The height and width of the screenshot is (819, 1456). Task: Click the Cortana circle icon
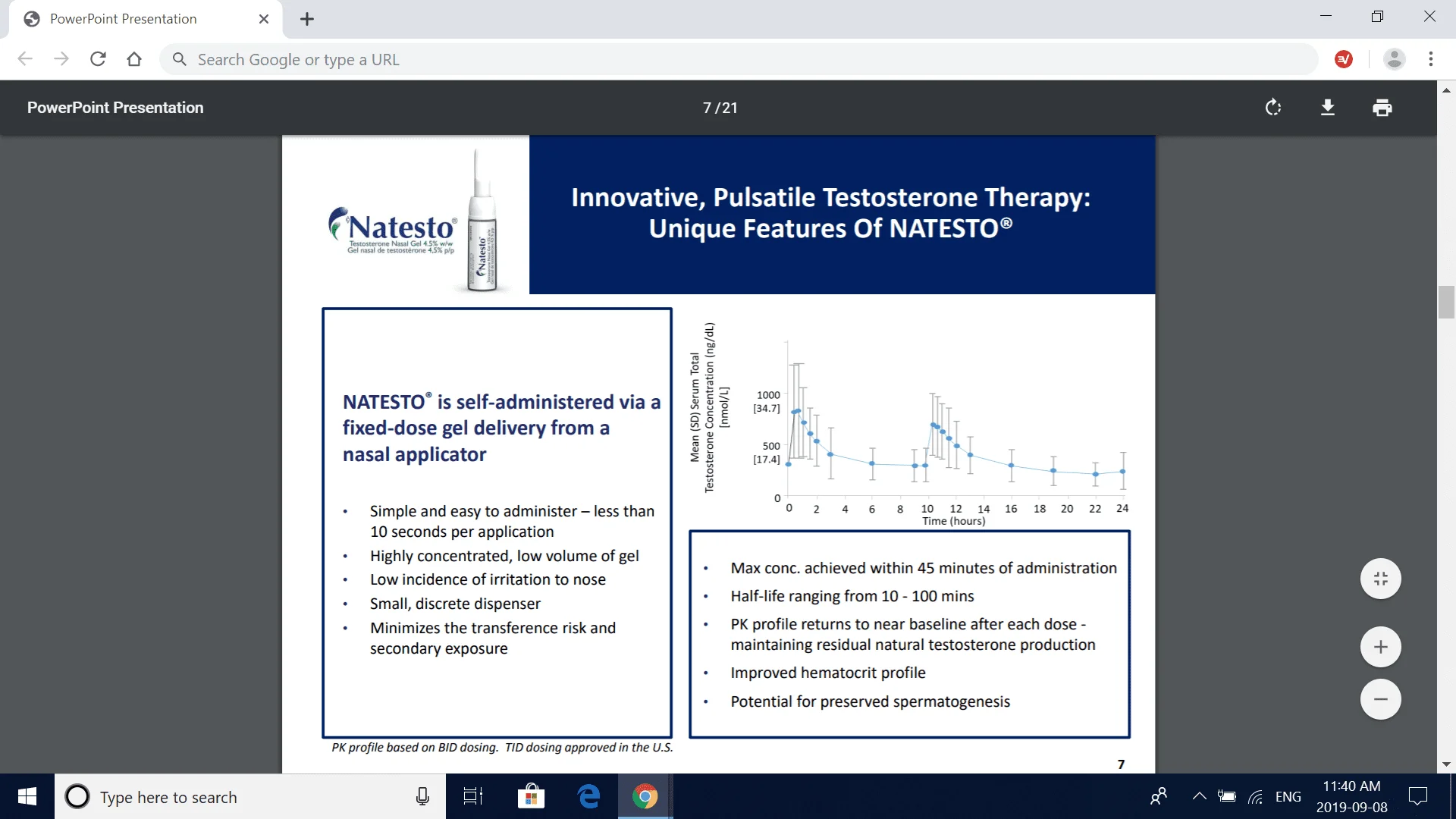click(77, 796)
